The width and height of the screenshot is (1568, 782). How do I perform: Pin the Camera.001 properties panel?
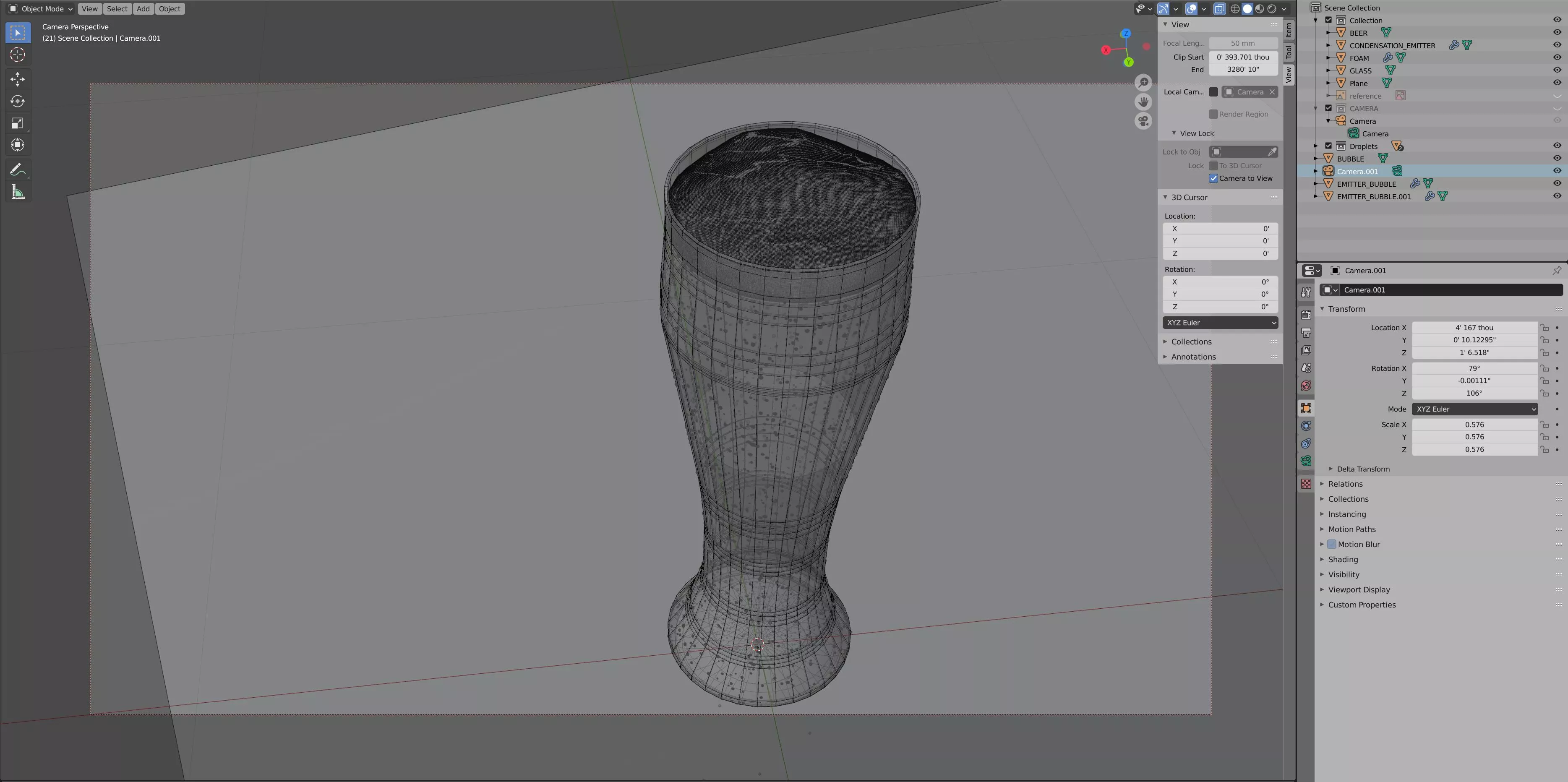tap(1556, 270)
